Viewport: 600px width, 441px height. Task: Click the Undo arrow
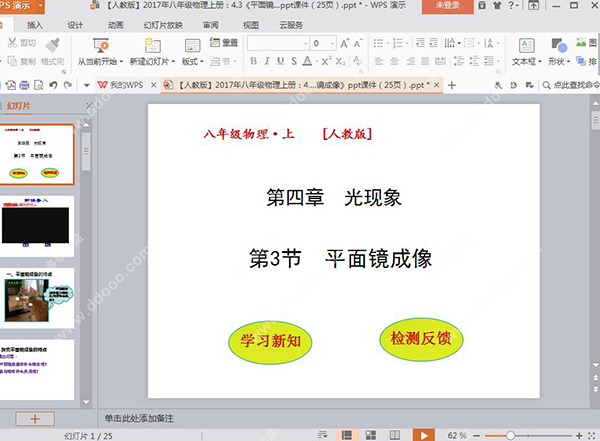pos(53,85)
